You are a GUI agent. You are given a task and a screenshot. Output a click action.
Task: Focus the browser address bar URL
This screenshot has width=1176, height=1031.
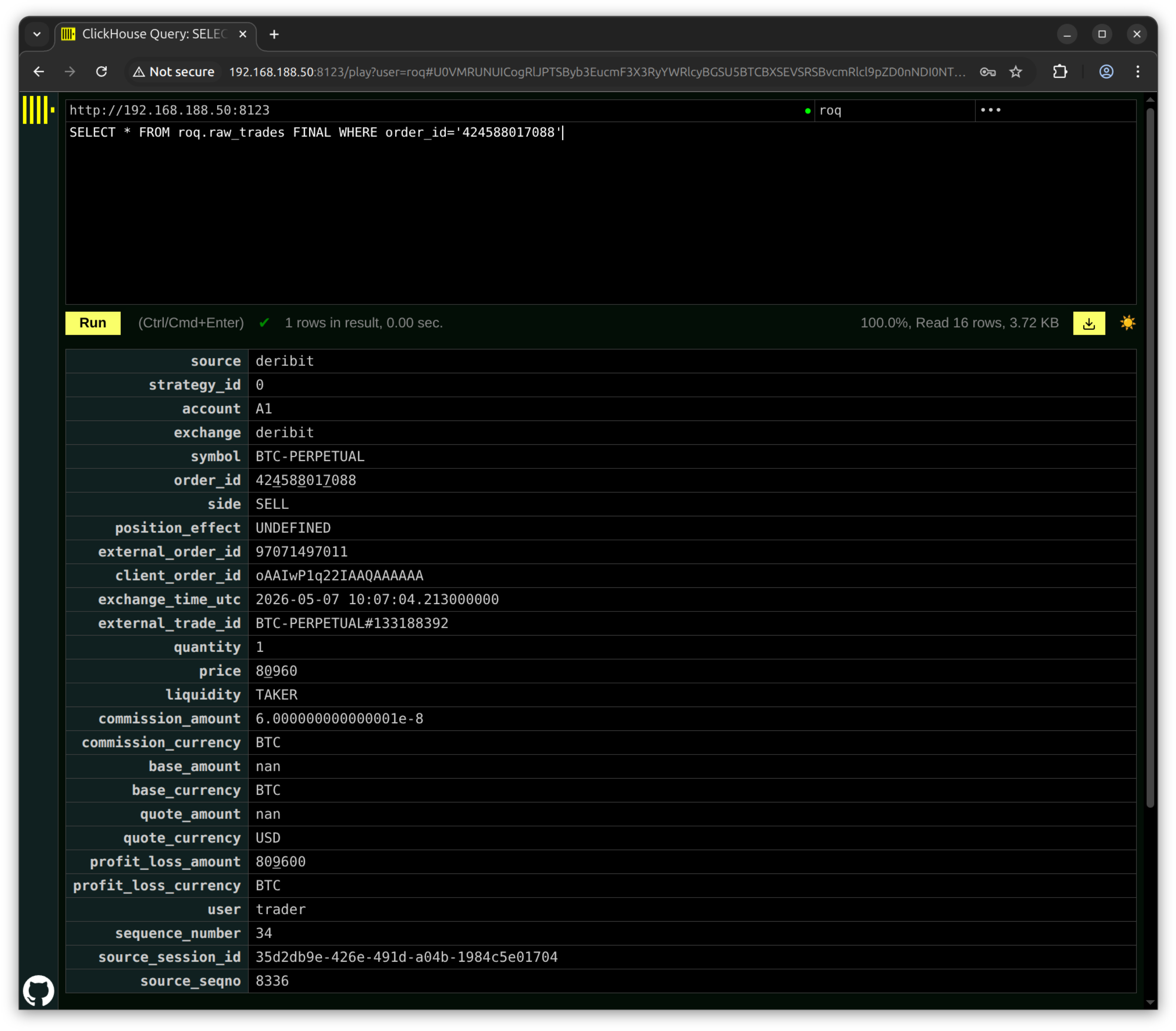pos(597,72)
